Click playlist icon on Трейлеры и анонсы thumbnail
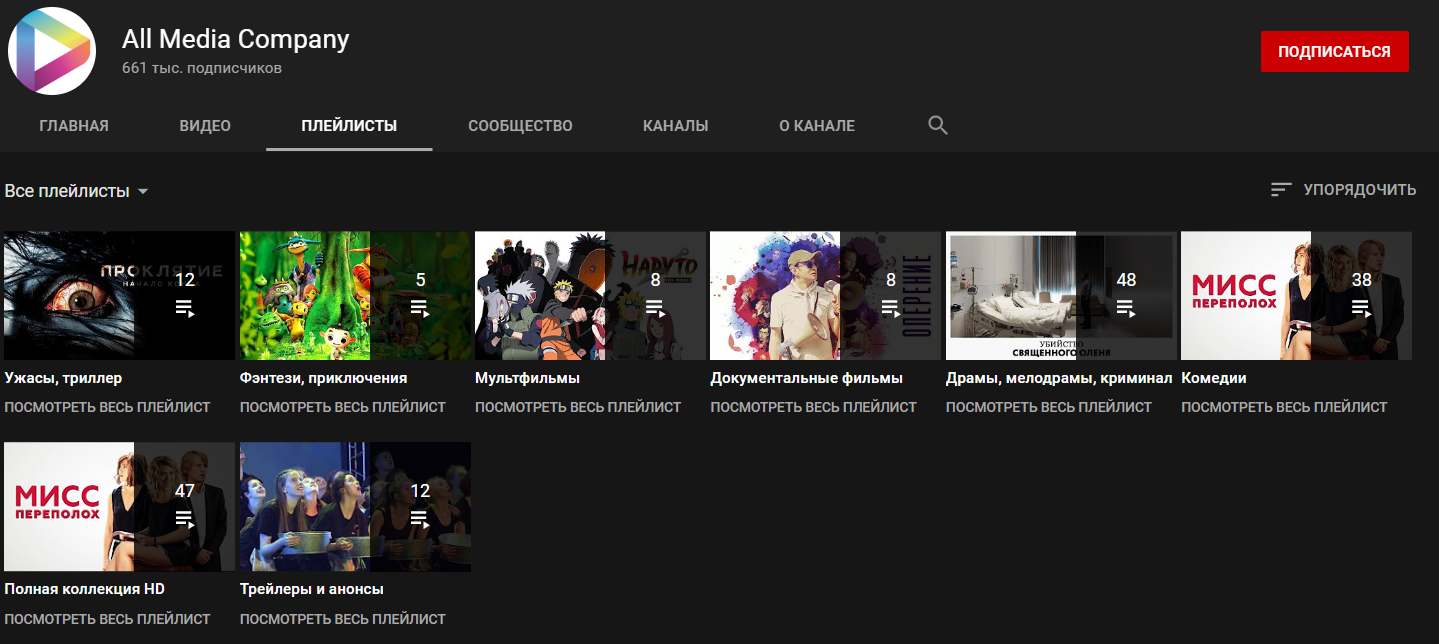The image size is (1439, 644). (x=420, y=519)
